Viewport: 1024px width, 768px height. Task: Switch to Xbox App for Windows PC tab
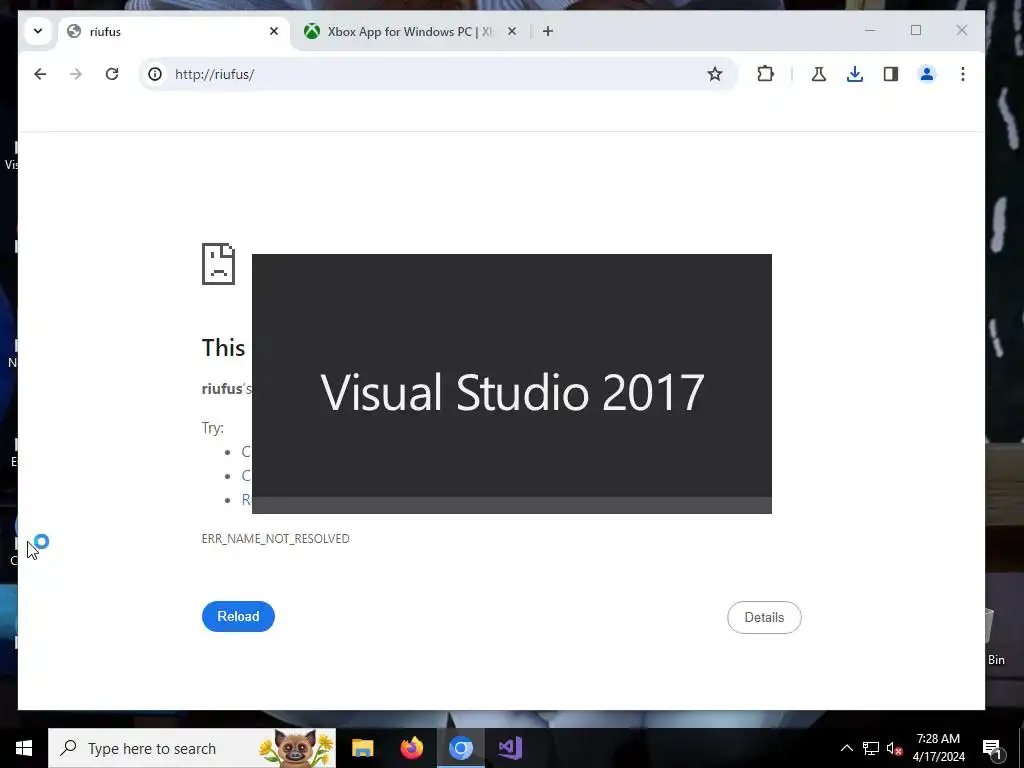tap(409, 31)
